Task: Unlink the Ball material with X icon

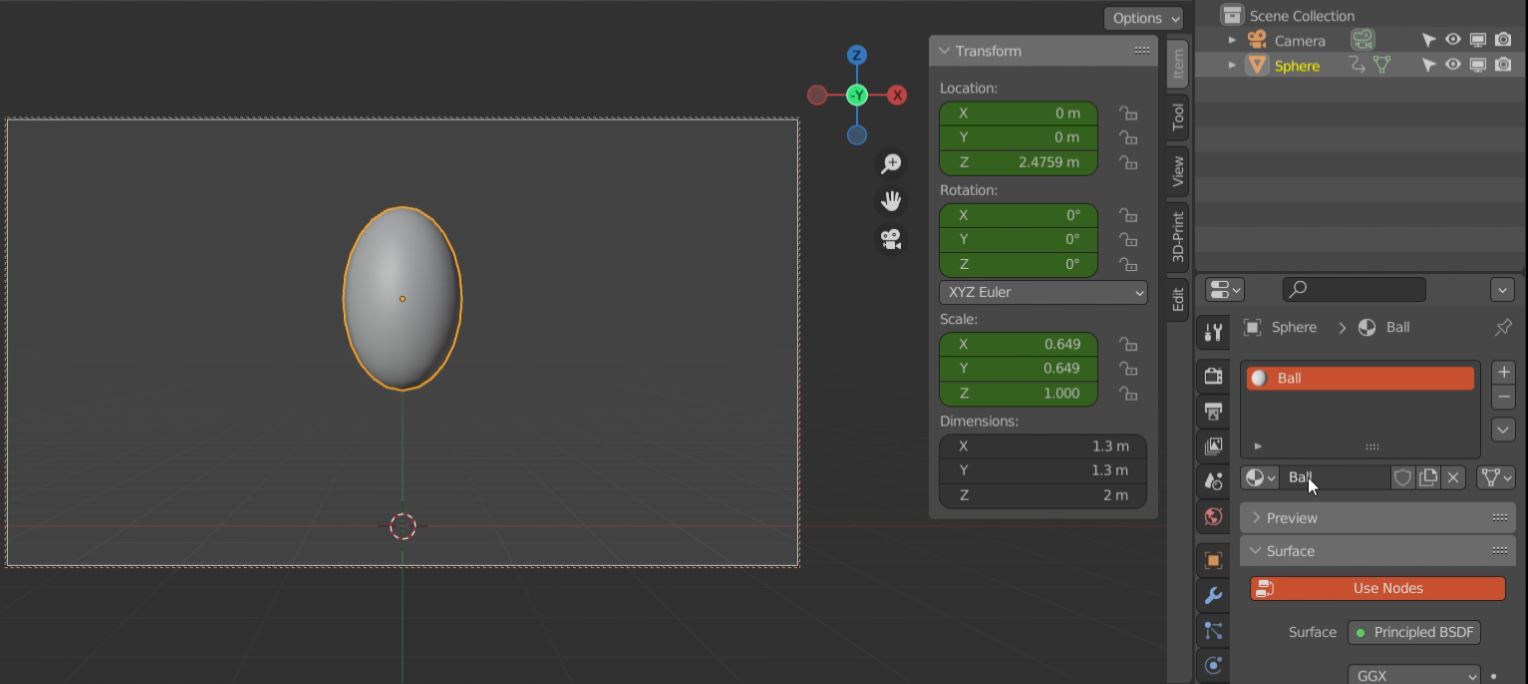Action: point(1453,478)
